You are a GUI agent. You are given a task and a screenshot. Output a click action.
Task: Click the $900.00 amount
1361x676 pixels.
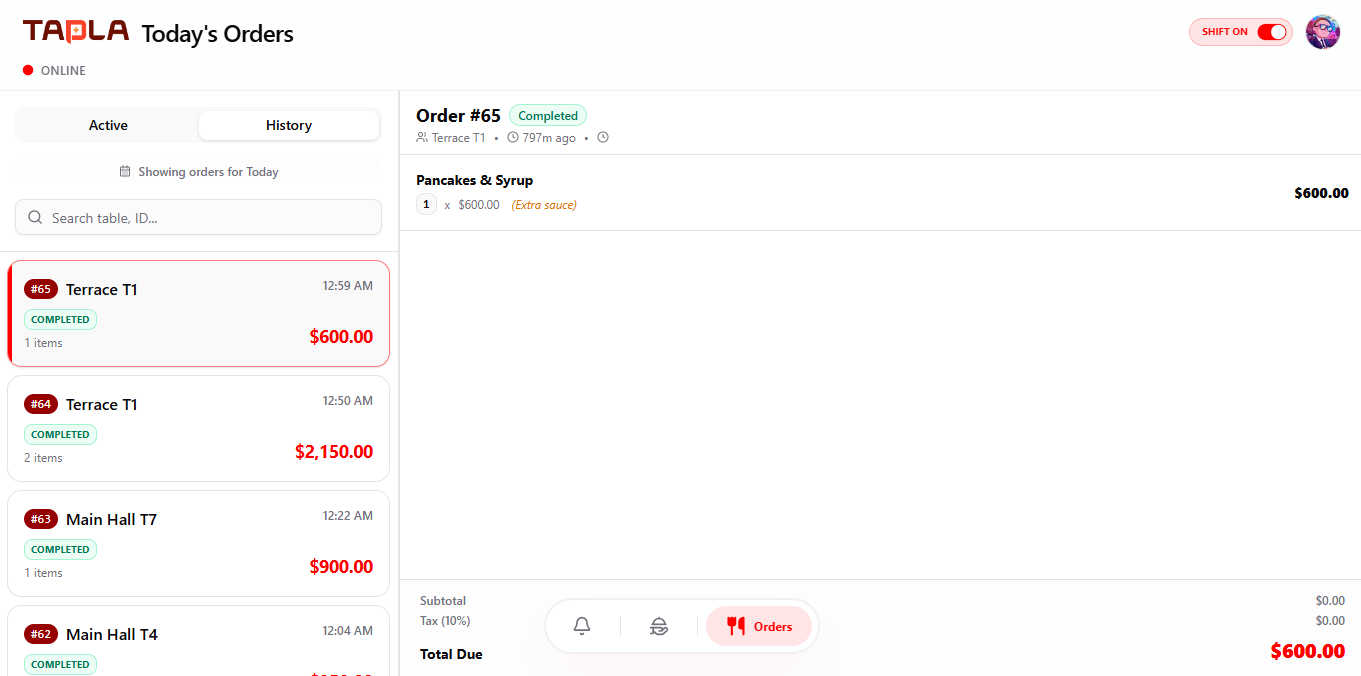[x=341, y=567]
